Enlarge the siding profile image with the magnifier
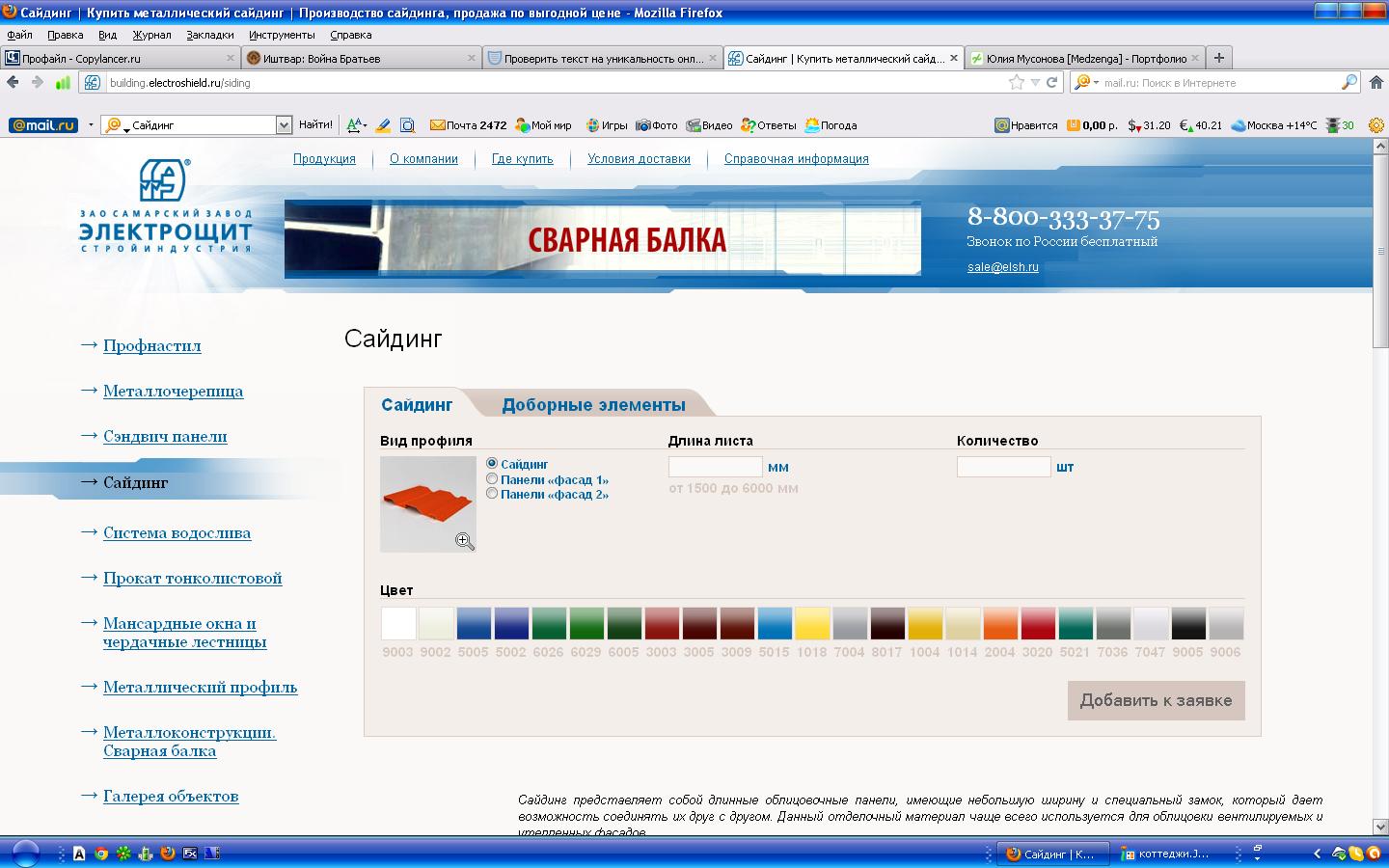Screen dimensions: 1389x868 coord(465,541)
